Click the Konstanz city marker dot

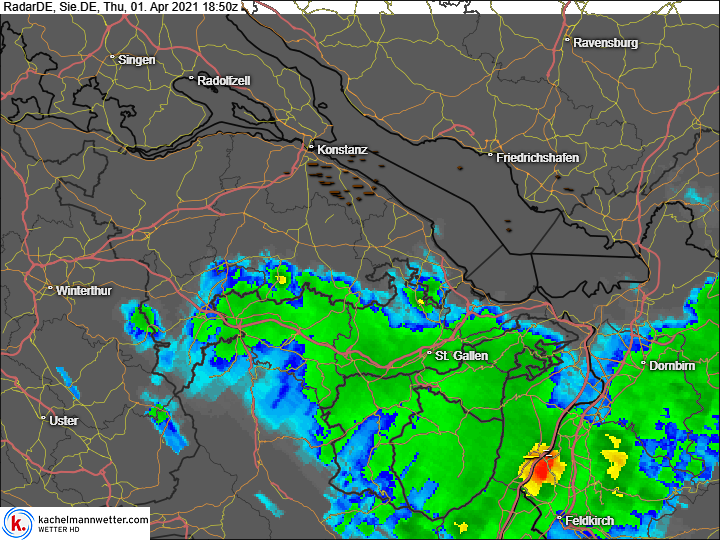click(x=312, y=146)
